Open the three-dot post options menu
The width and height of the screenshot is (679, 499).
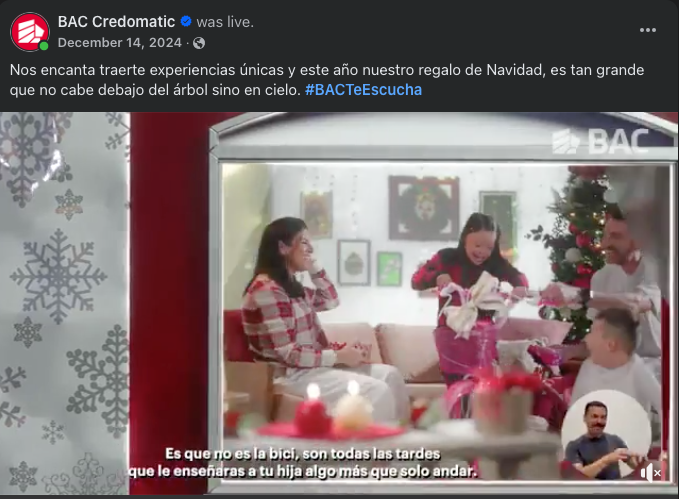point(647,30)
